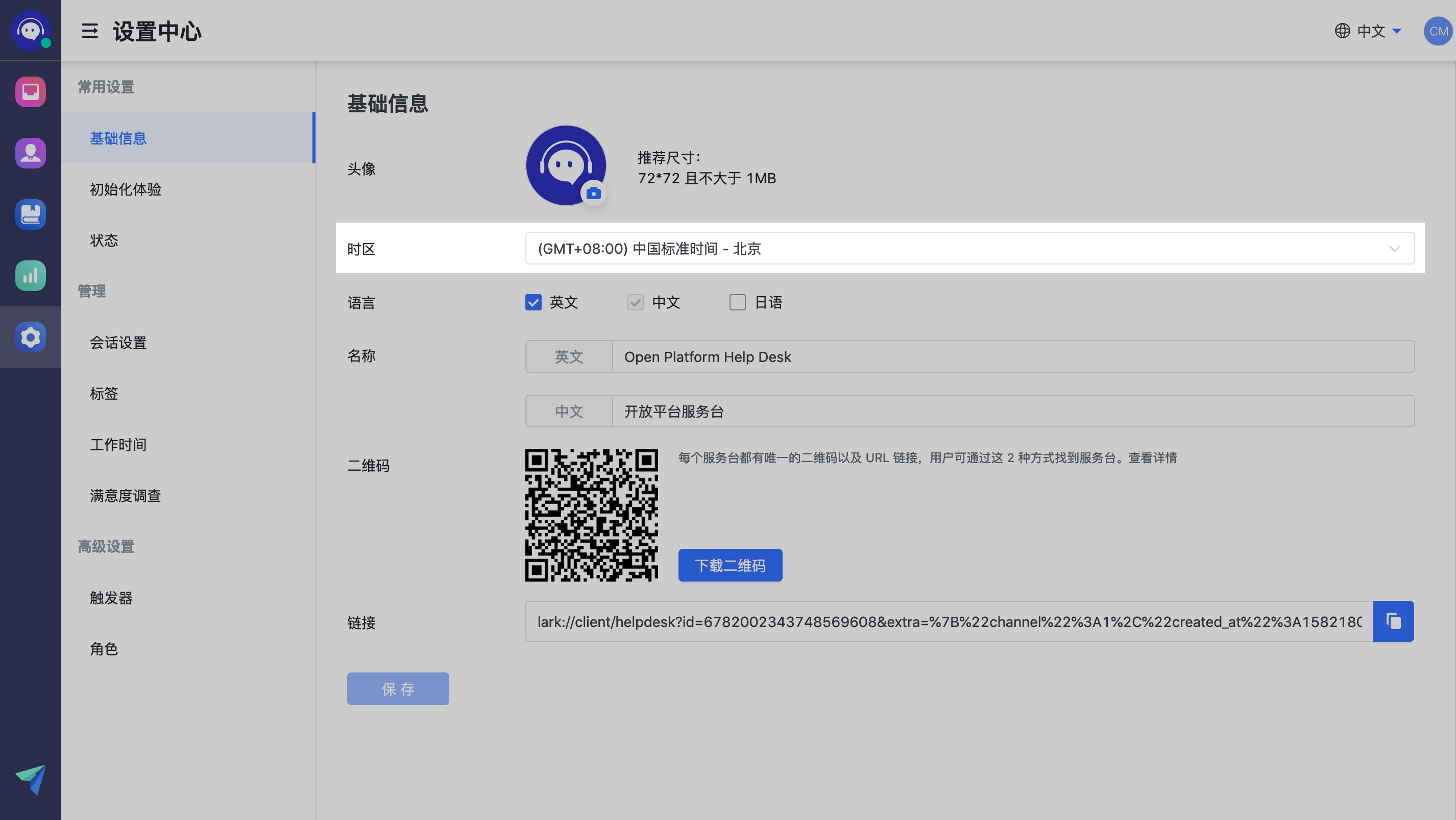Image resolution: width=1456 pixels, height=820 pixels.
Task: Click the QR code image
Action: 591,515
